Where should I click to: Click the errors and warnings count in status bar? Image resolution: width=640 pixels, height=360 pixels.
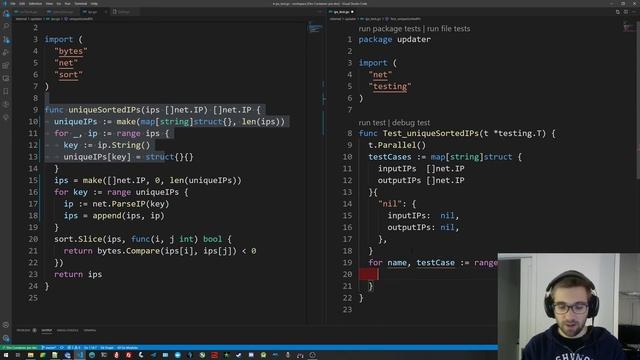click(x=74, y=348)
